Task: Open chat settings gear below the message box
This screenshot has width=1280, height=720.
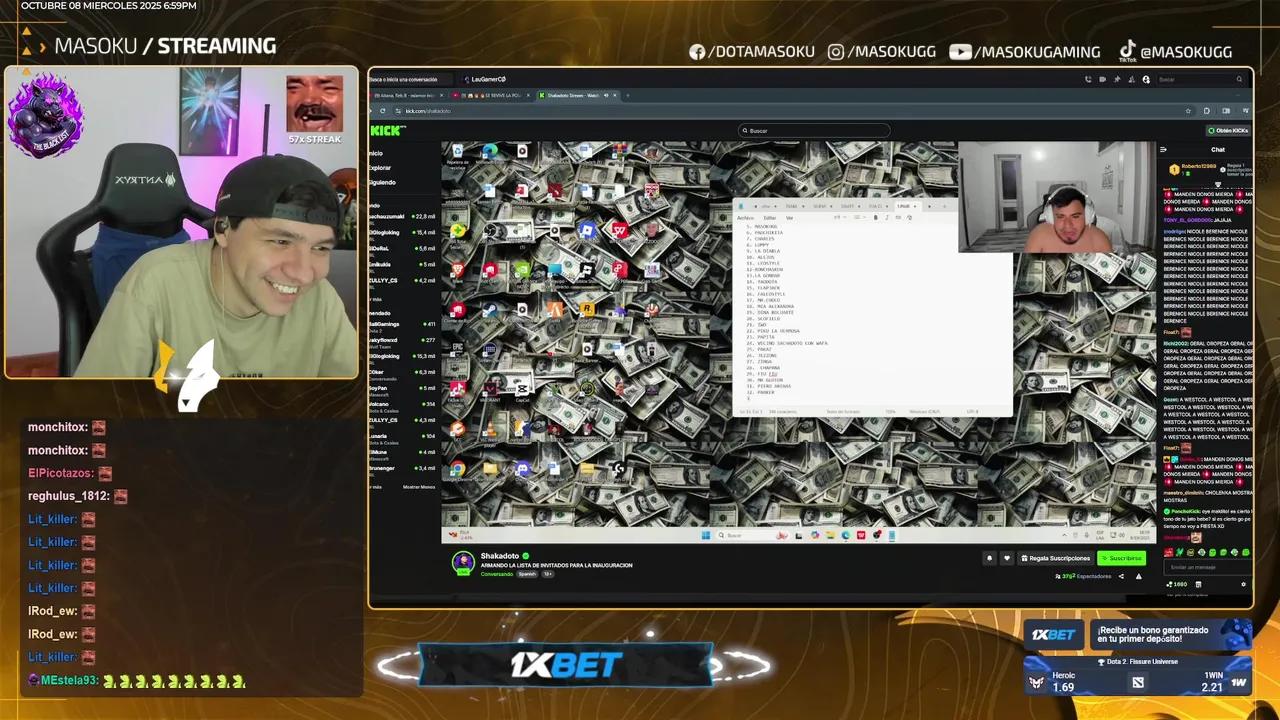Action: coord(1244,584)
